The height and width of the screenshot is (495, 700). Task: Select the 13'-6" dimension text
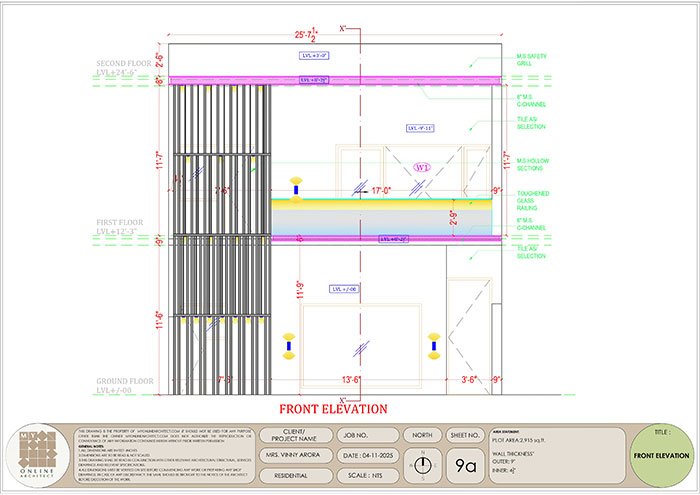click(x=351, y=380)
